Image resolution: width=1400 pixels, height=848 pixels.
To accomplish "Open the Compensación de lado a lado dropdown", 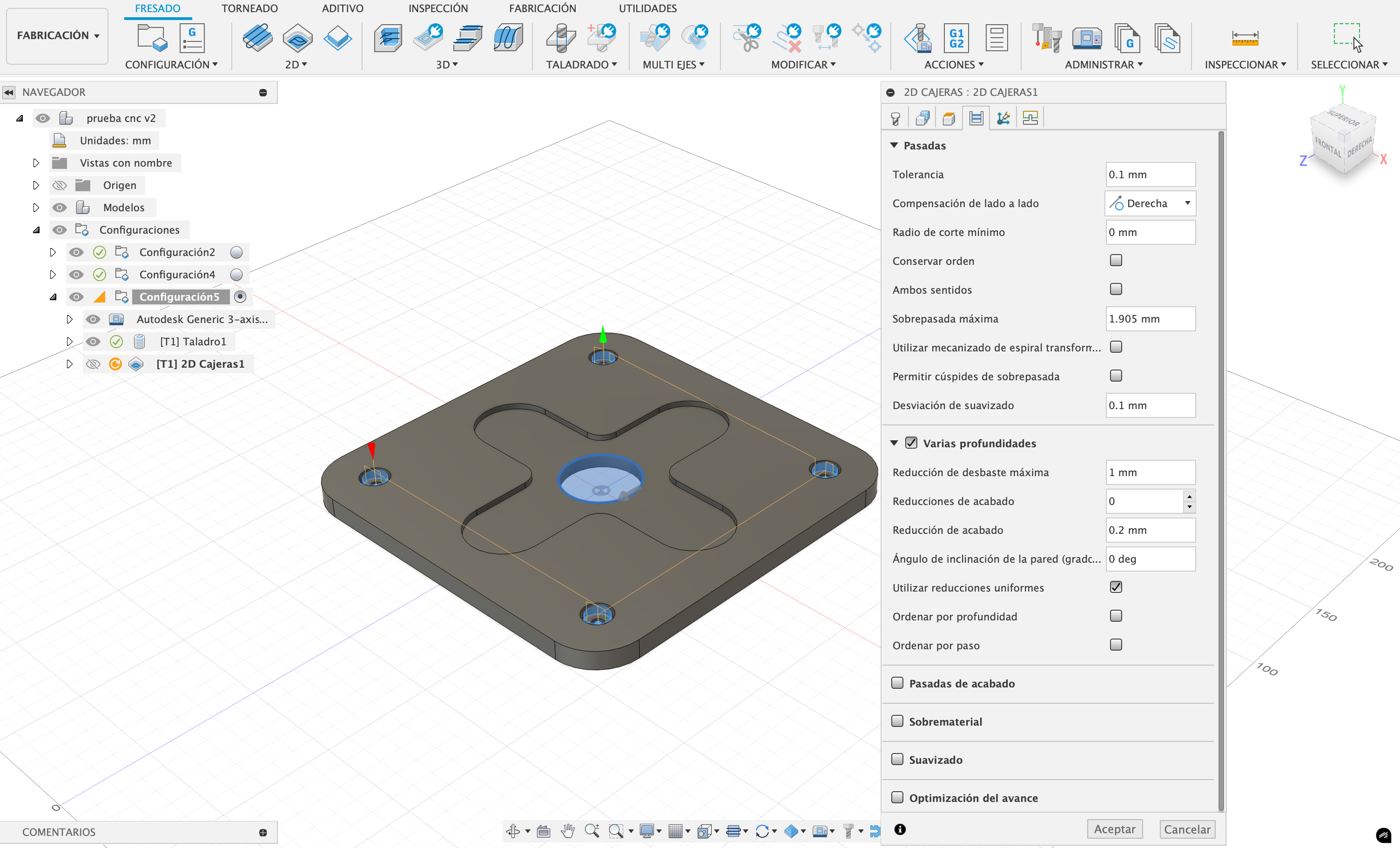I will tap(1150, 203).
